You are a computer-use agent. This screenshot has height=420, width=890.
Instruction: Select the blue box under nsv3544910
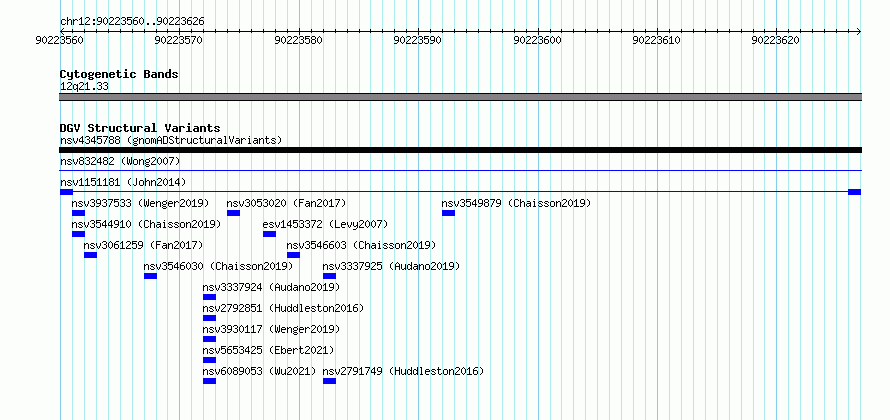[x=78, y=234]
